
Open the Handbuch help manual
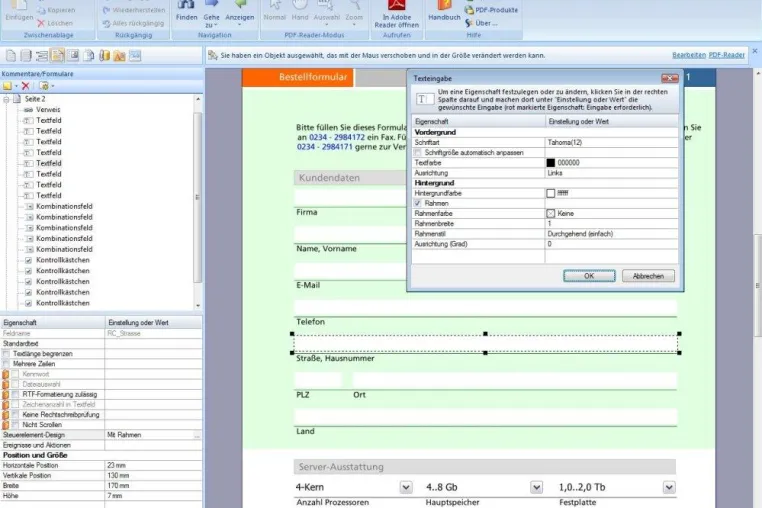[444, 11]
